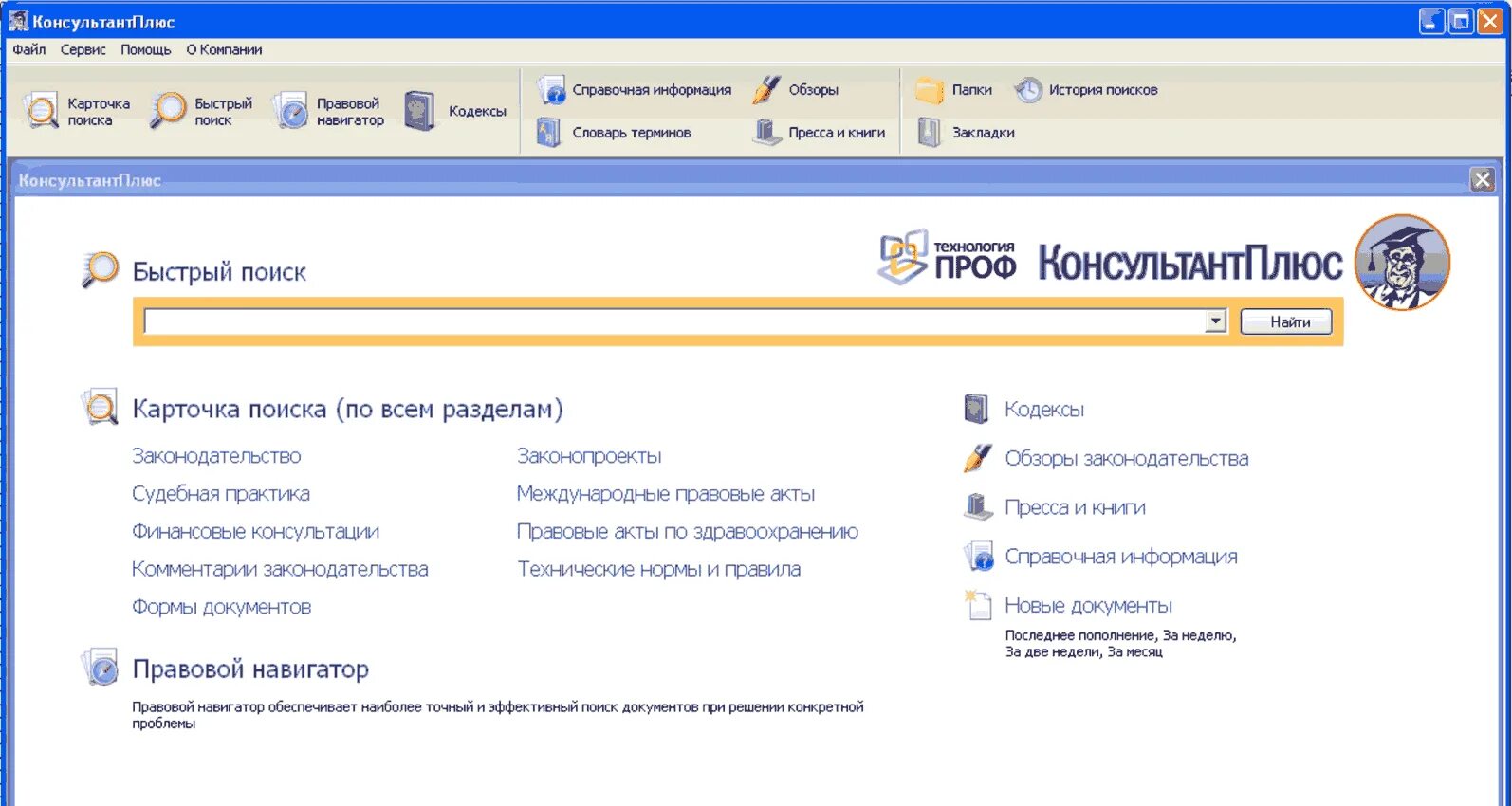Open Справочная информация link in right column
The image size is (1512, 806).
[x=1121, y=557]
